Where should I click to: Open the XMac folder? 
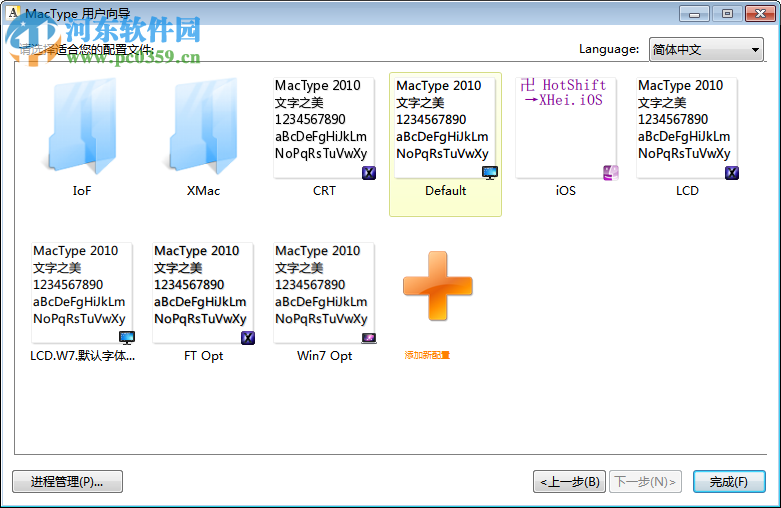click(x=203, y=126)
